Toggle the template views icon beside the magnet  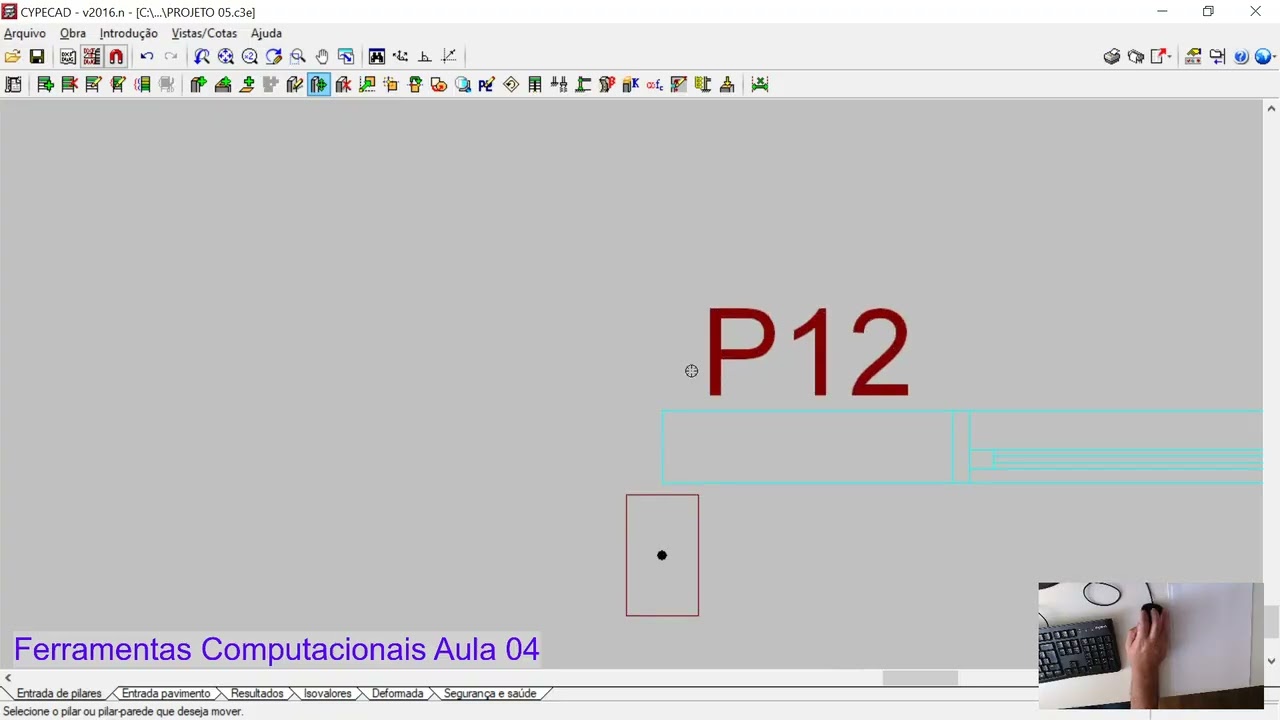click(92, 57)
